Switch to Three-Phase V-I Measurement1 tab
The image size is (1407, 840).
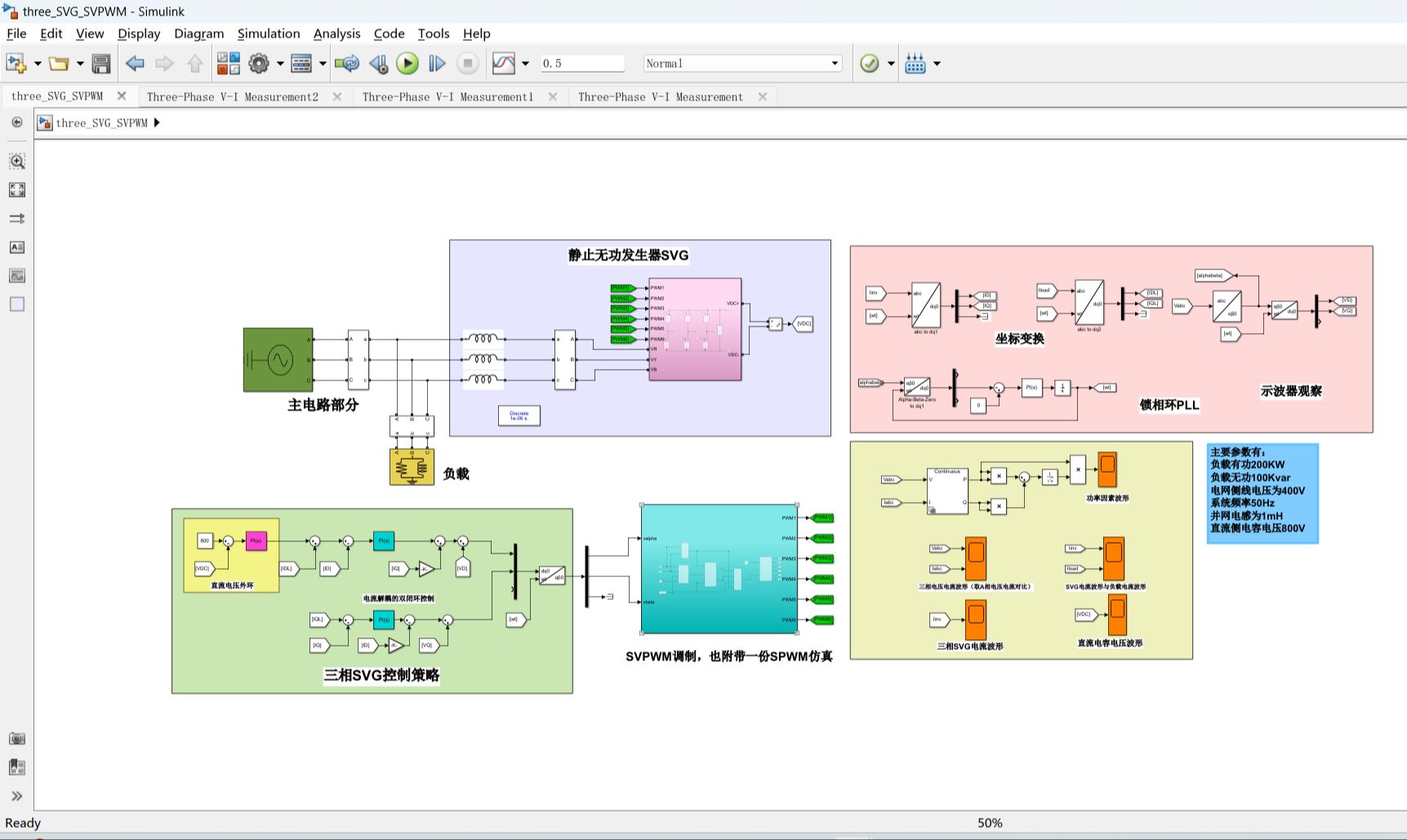447,96
